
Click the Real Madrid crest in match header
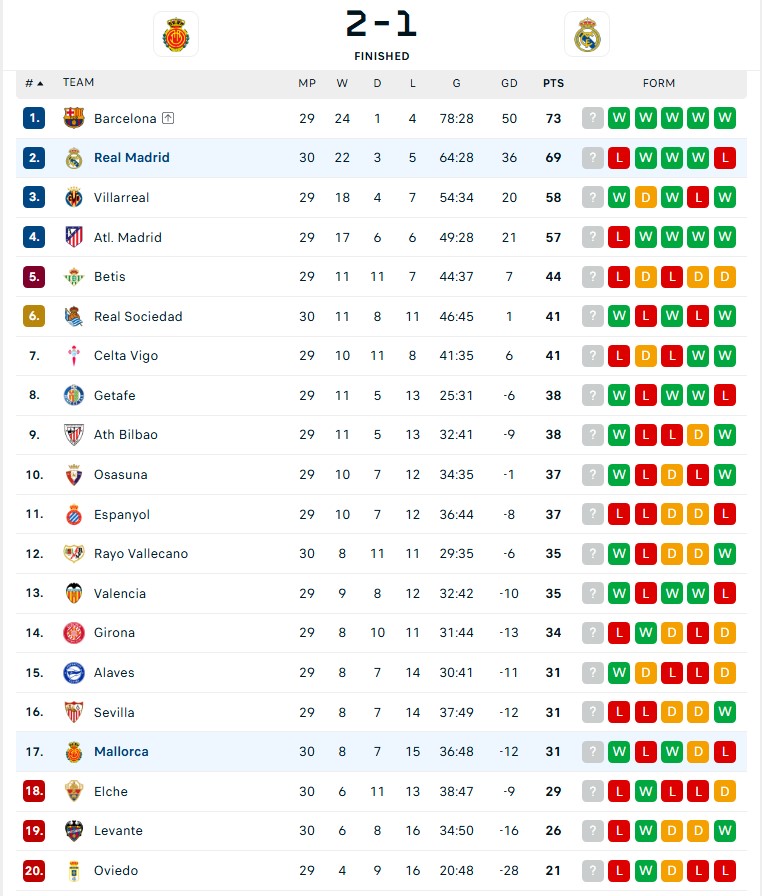pos(586,34)
